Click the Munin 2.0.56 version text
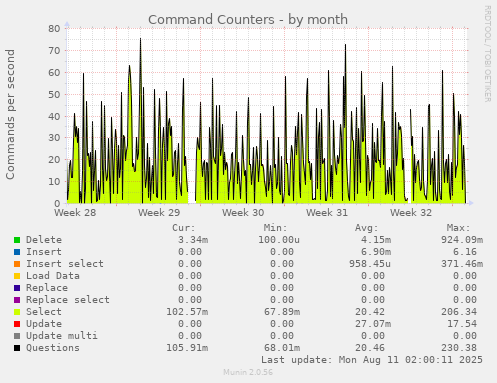497x383 pixels. tap(248, 372)
